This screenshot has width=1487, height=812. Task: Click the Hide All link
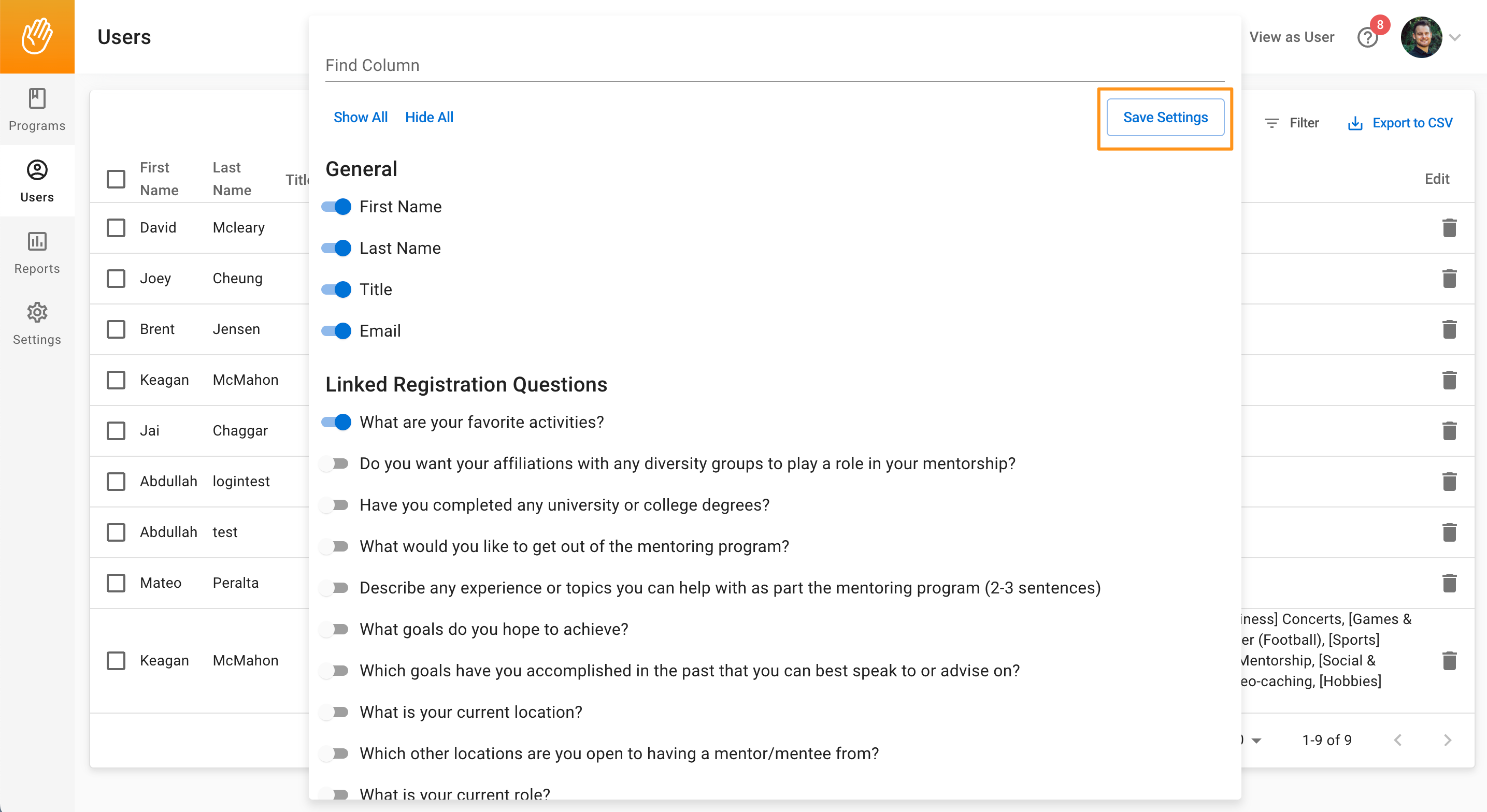pos(429,117)
